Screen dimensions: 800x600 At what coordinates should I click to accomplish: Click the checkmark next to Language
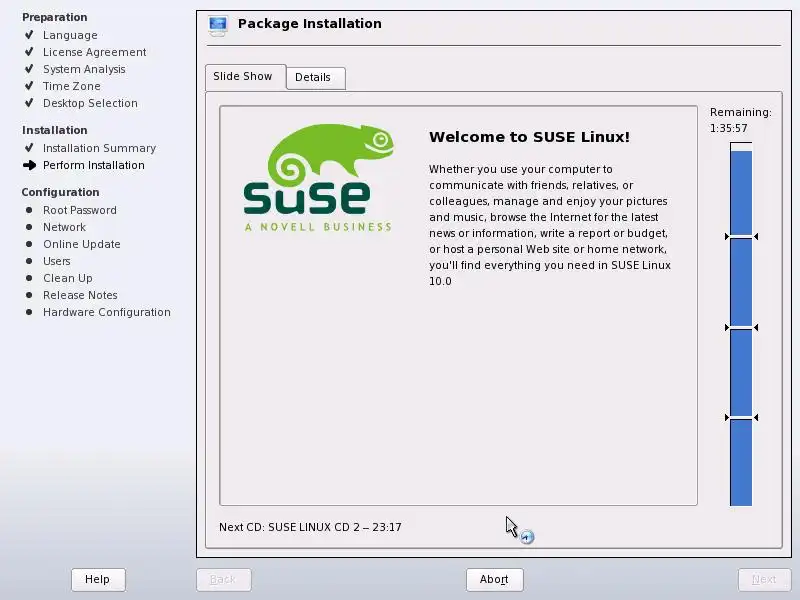(29, 35)
